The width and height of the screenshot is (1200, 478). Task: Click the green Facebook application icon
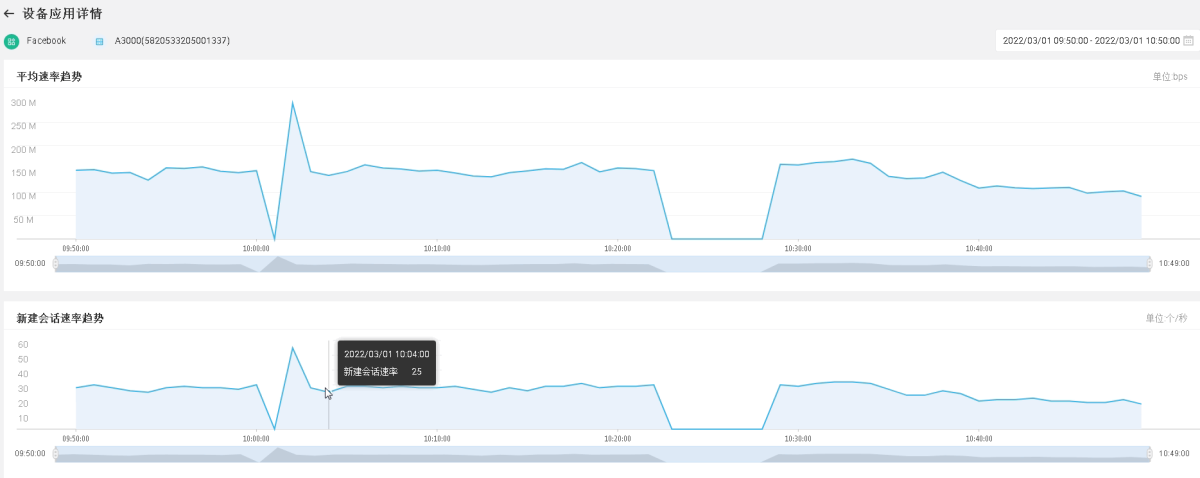pos(11,41)
